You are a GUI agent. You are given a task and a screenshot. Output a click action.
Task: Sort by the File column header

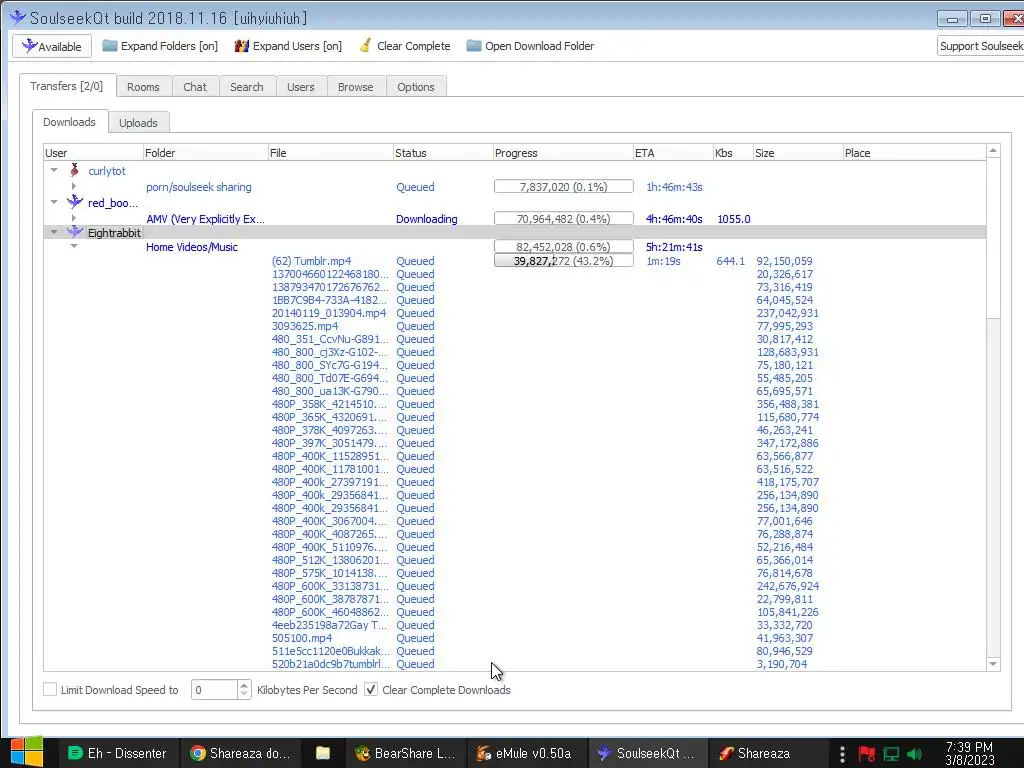pos(330,153)
